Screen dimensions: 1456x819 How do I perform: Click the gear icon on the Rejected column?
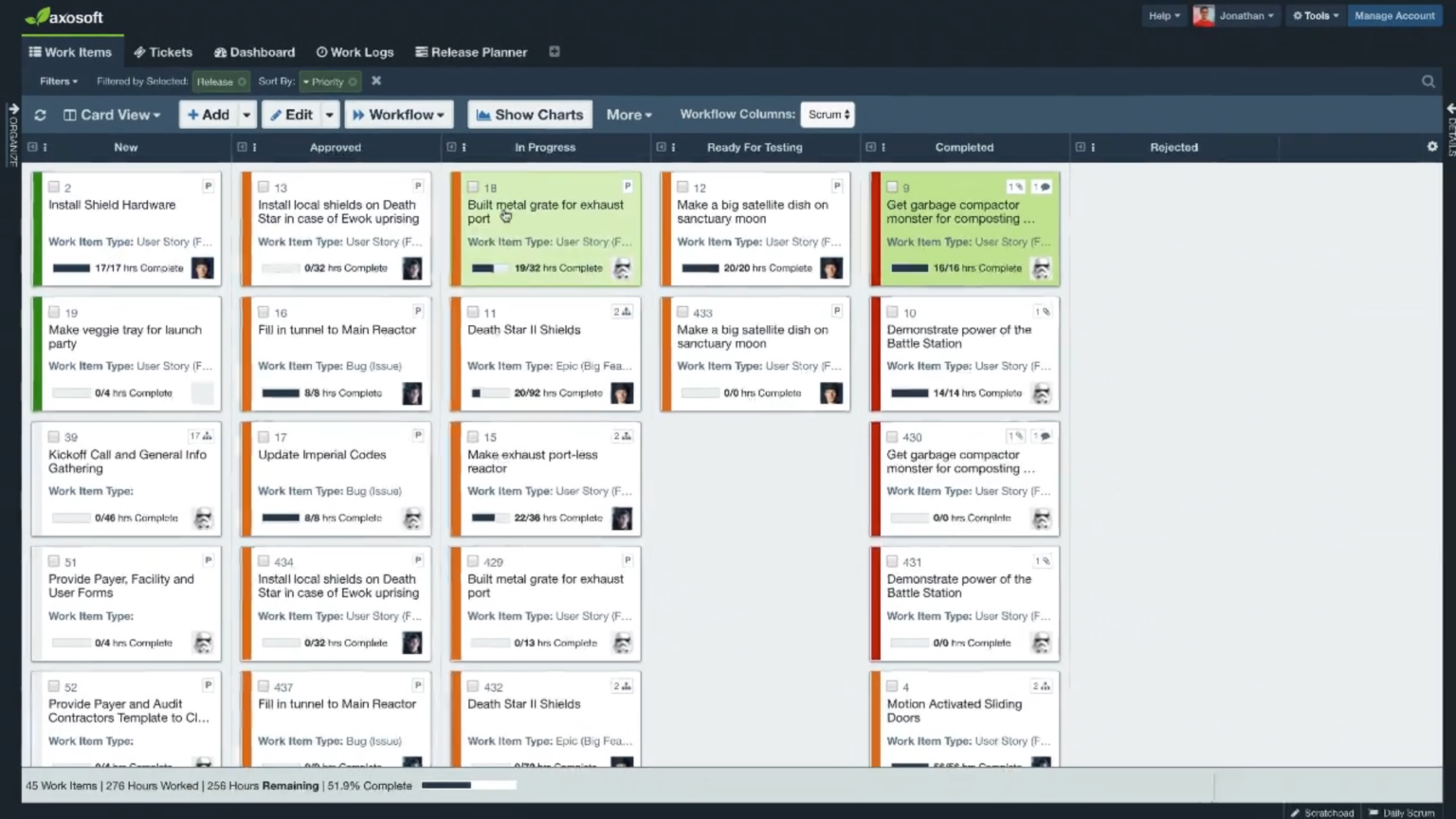tap(1431, 147)
